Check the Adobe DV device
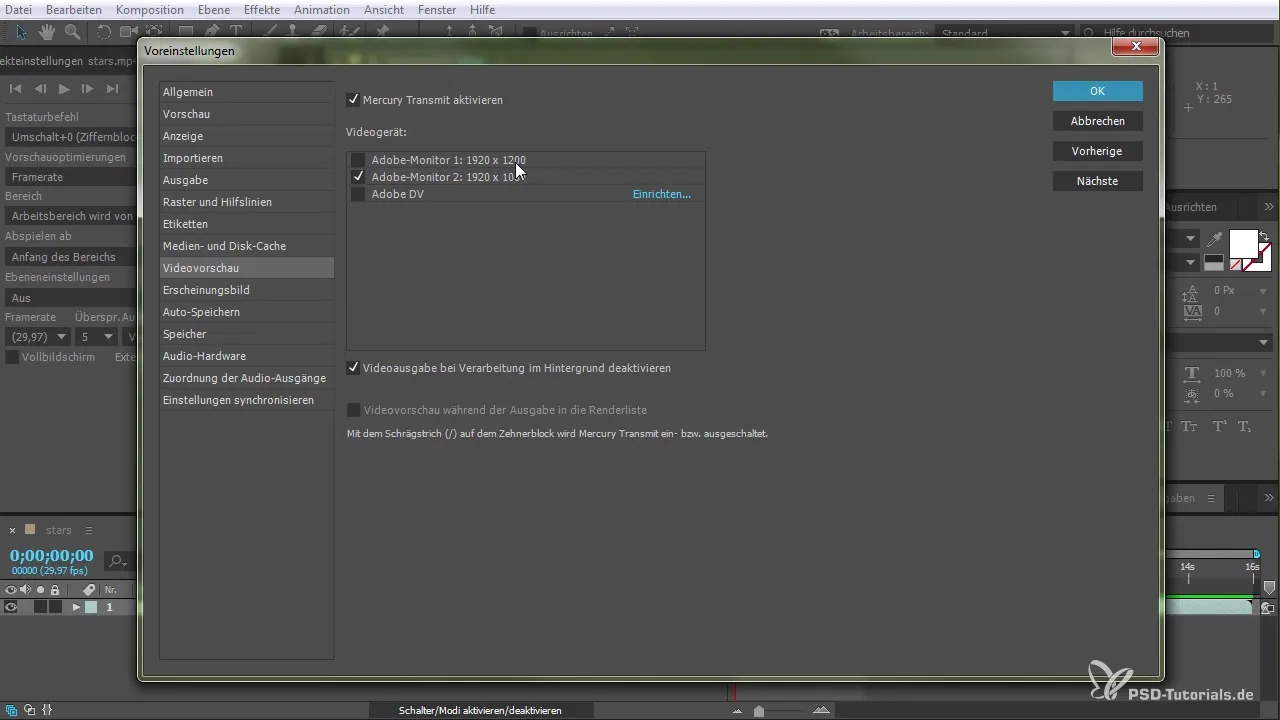Screen dimensions: 1280x720 pos(357,194)
